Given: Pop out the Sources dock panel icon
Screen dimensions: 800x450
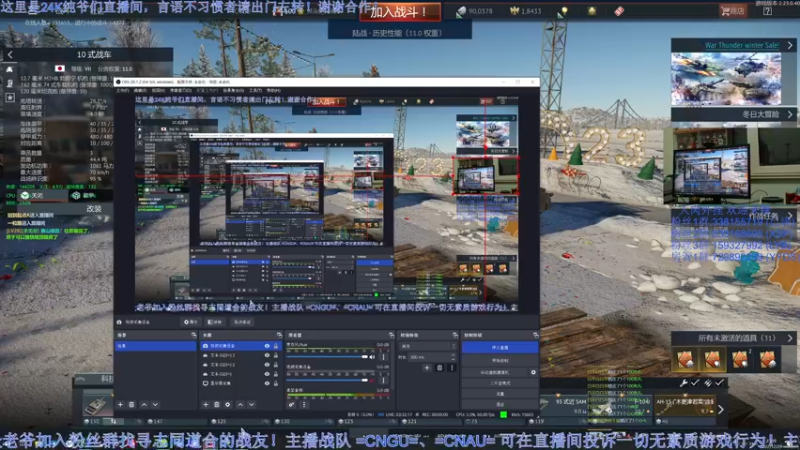Looking at the screenshot, I should point(279,335).
